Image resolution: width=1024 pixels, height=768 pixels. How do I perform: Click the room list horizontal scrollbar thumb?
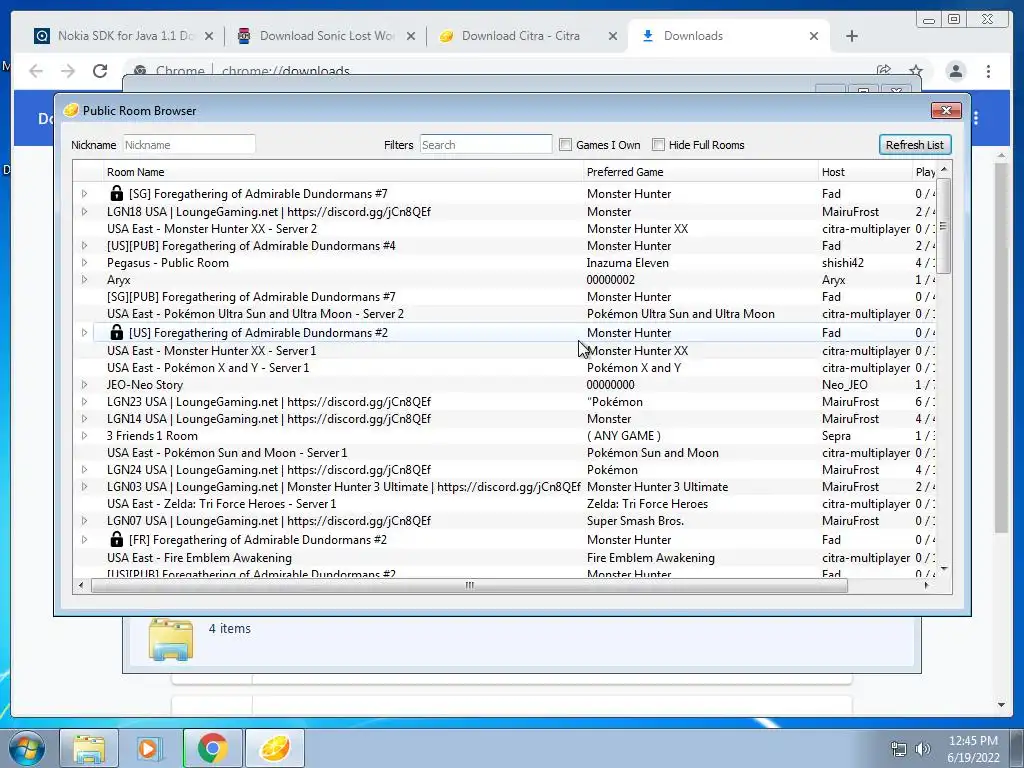click(470, 585)
